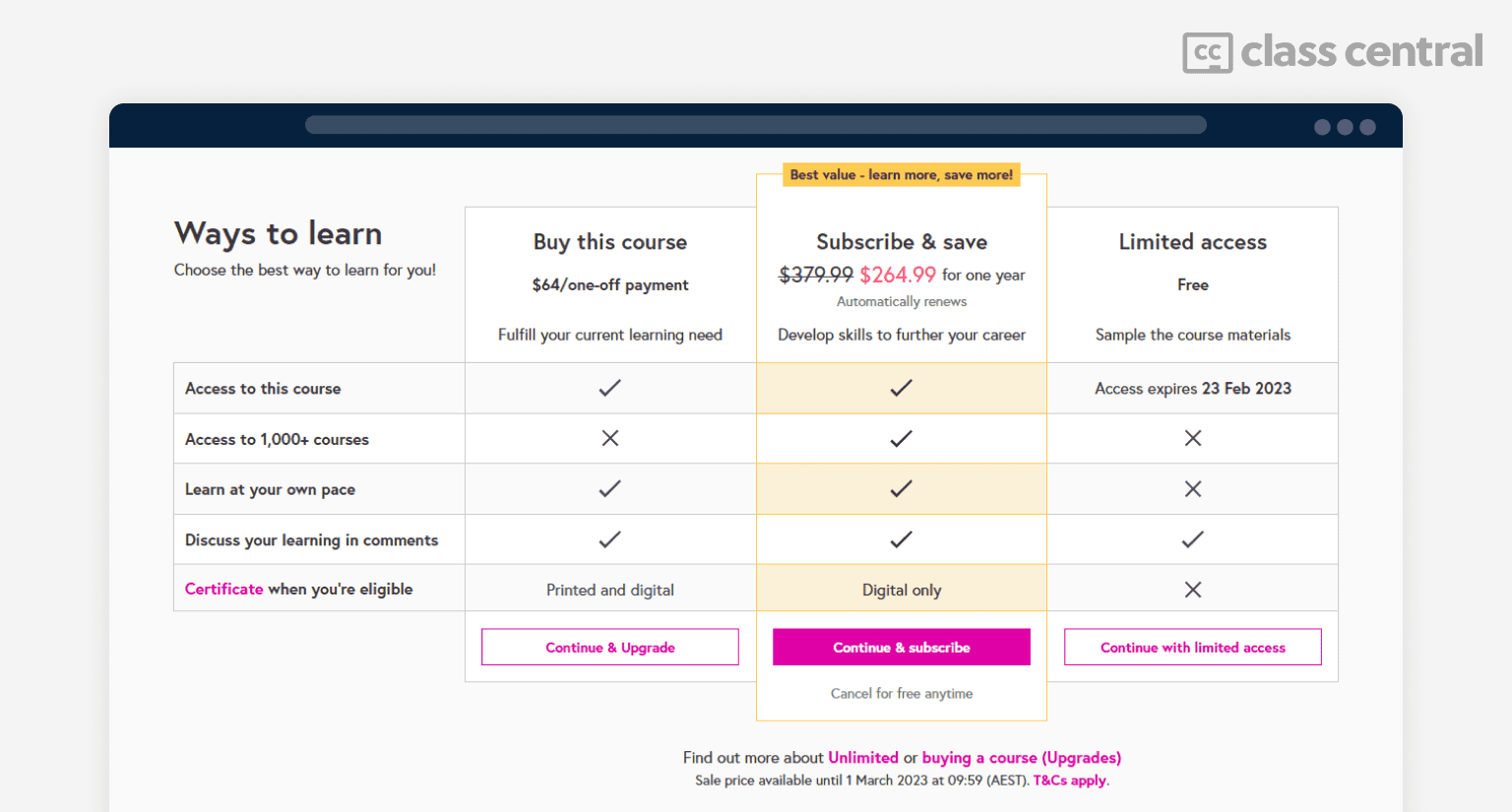Open the Certificate link
Image resolution: width=1512 pixels, height=812 pixels.
tap(223, 589)
